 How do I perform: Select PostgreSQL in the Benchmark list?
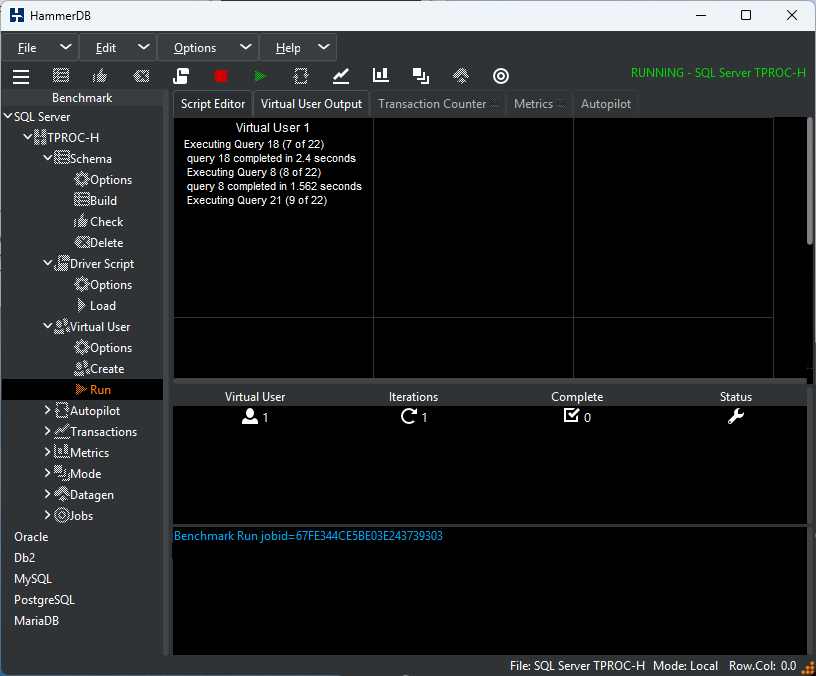point(44,600)
